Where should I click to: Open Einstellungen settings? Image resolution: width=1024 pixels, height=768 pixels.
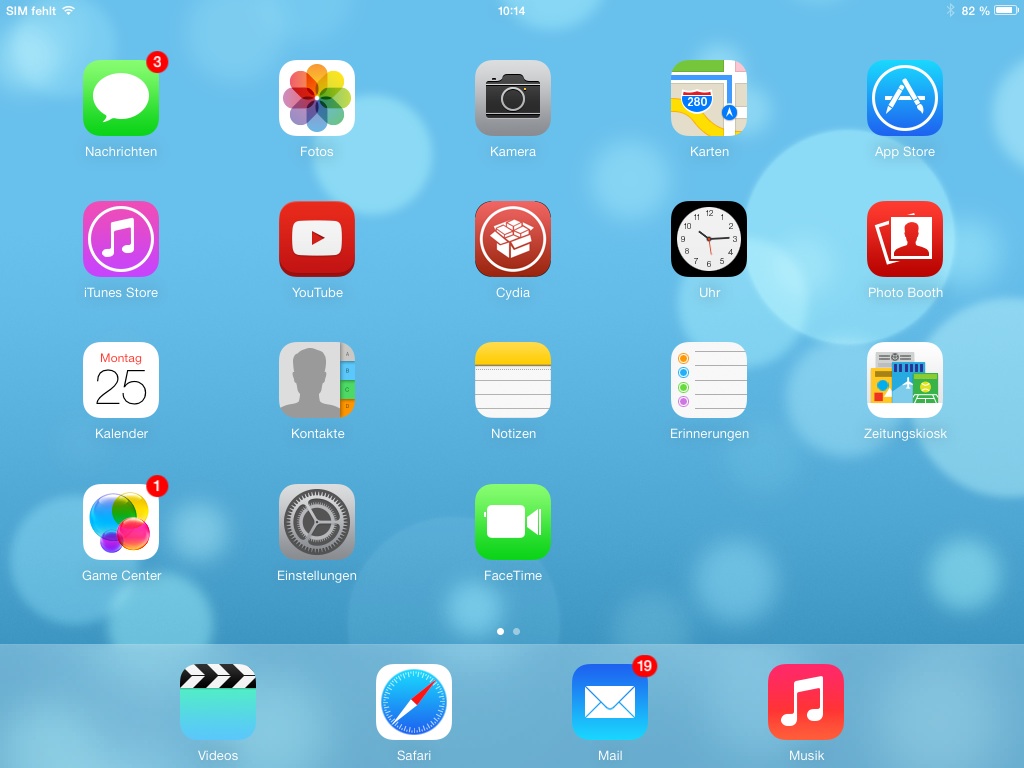tap(317, 522)
